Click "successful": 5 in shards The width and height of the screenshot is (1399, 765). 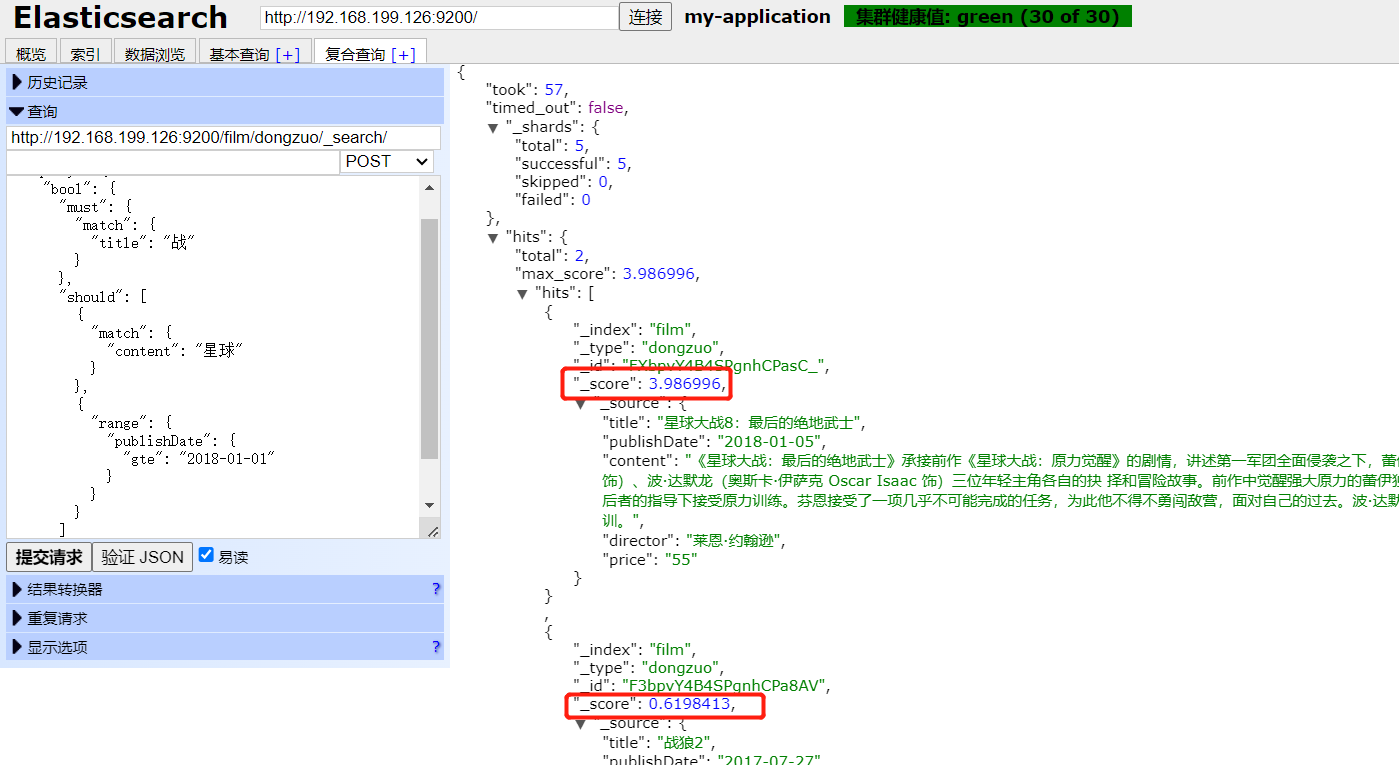tap(572, 163)
